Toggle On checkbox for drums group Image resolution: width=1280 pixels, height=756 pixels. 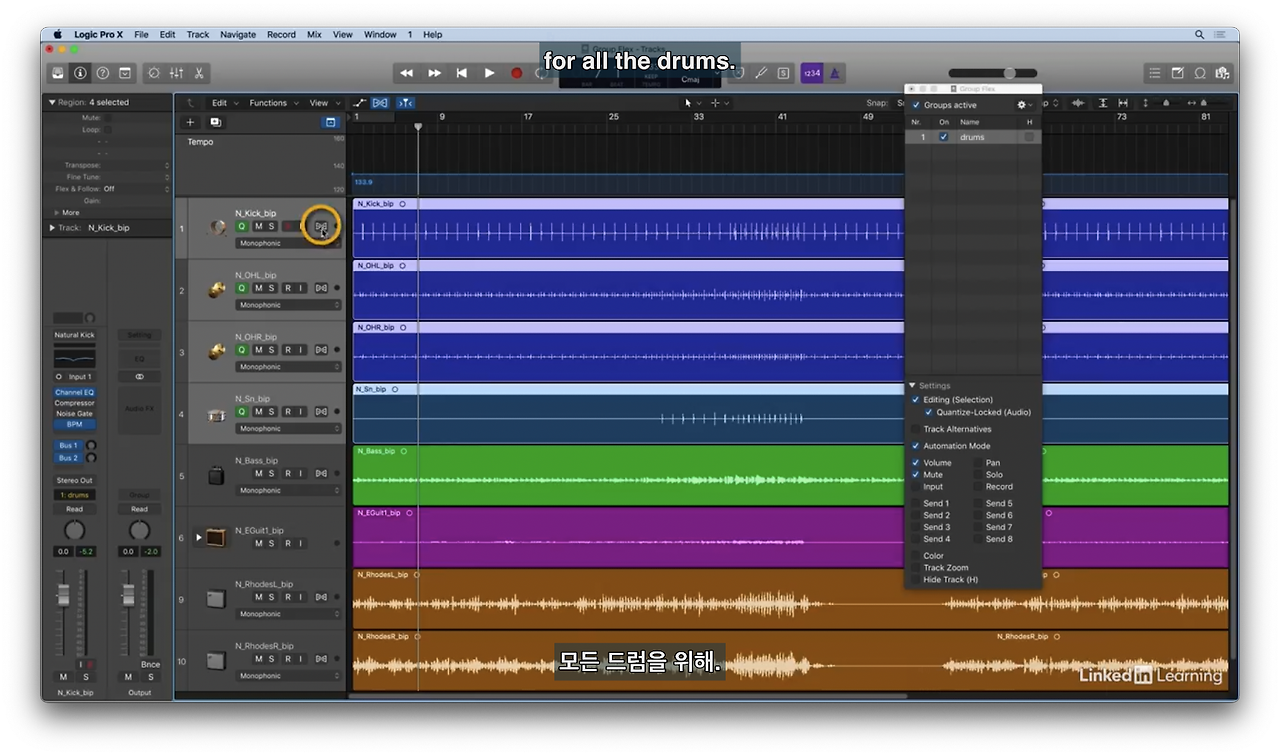coord(944,137)
